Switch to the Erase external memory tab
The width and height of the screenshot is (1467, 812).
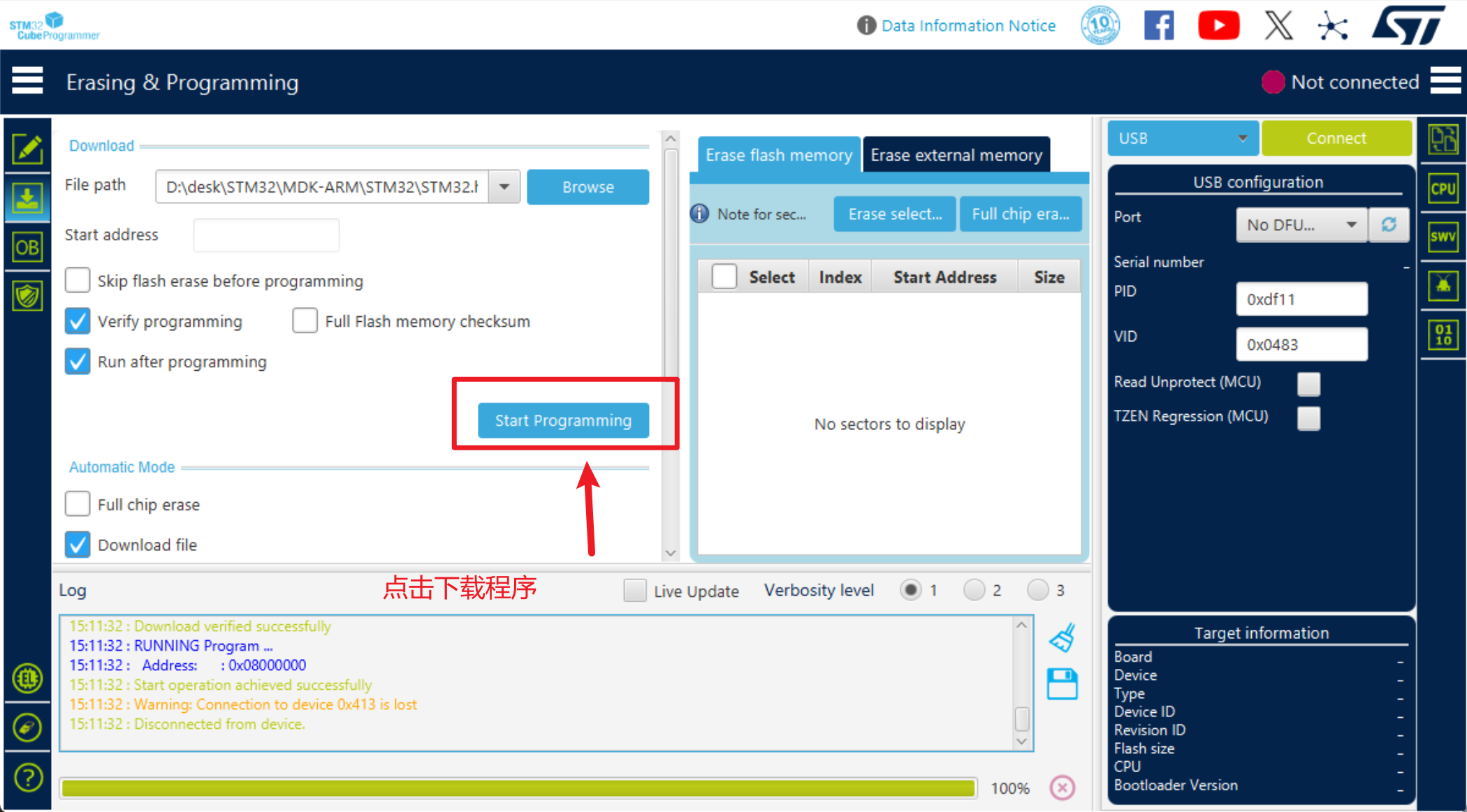pos(956,154)
